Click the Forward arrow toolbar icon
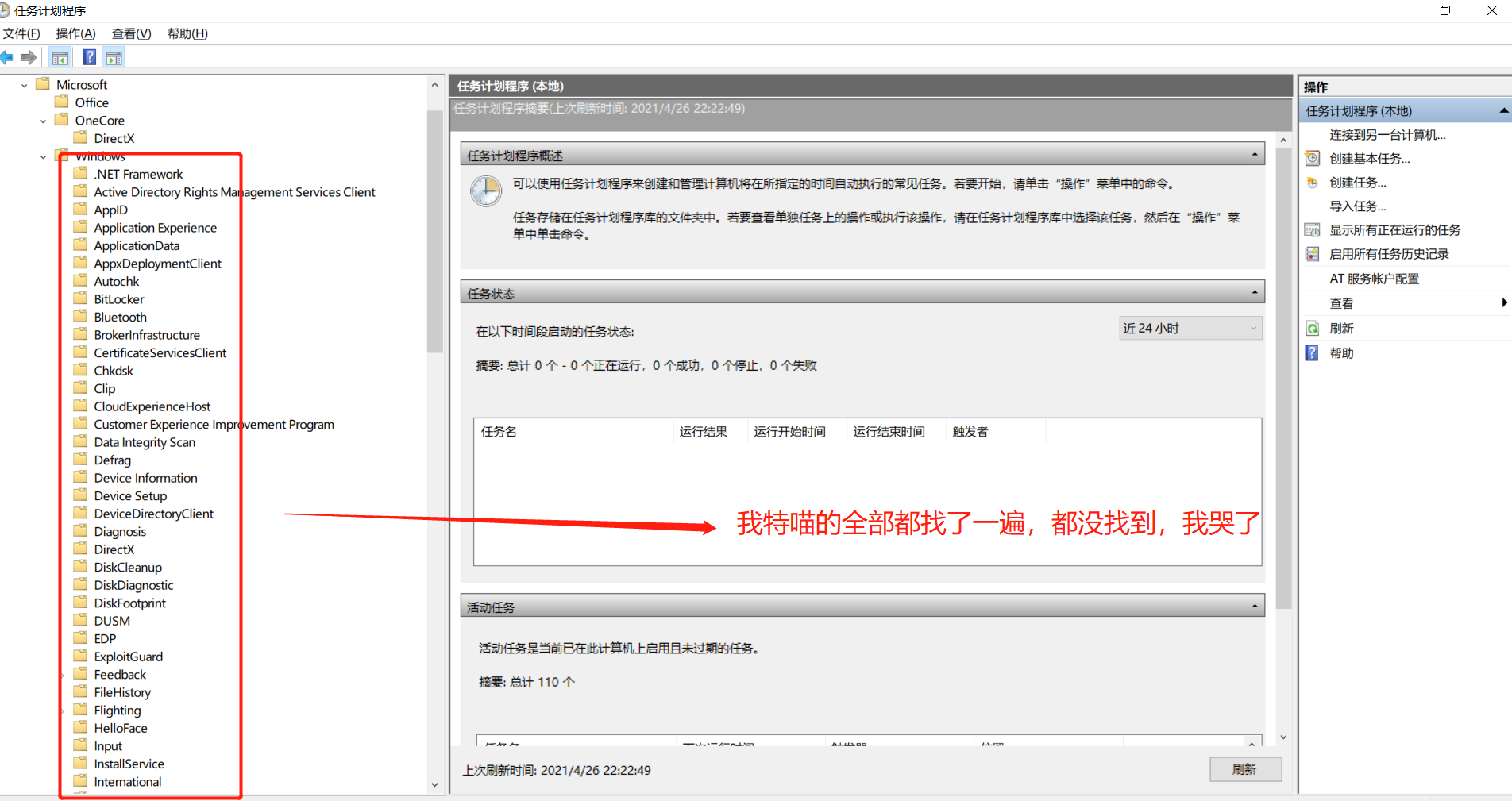The width and height of the screenshot is (1512, 801). click(x=29, y=57)
